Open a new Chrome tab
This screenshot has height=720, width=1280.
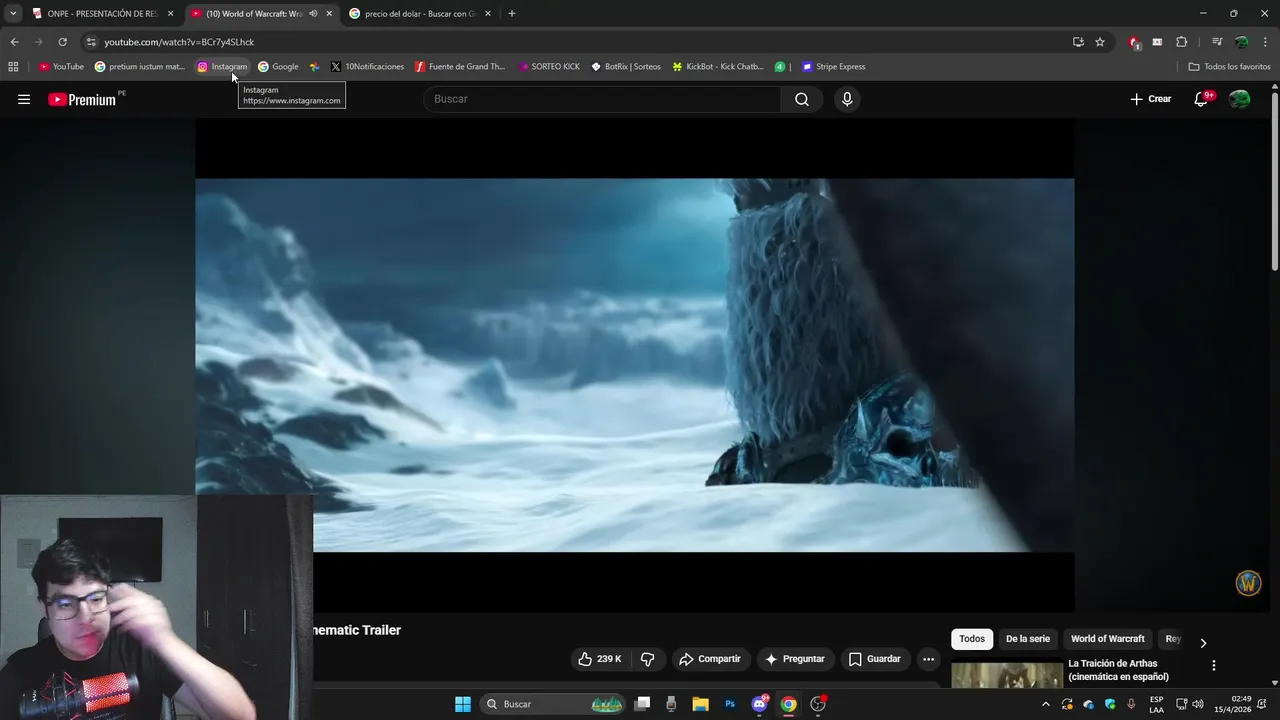[x=512, y=14]
